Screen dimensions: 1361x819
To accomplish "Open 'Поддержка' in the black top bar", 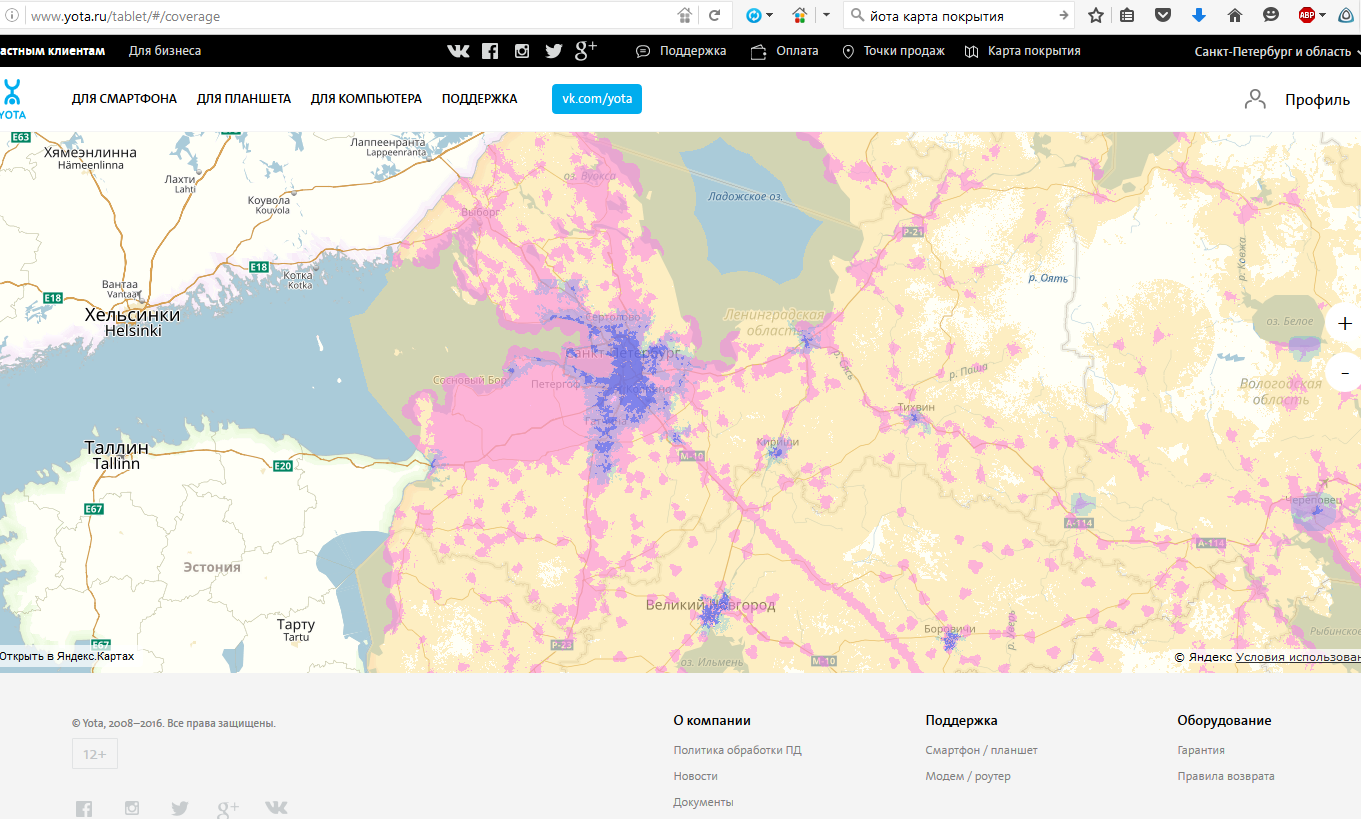I will click(x=681, y=51).
